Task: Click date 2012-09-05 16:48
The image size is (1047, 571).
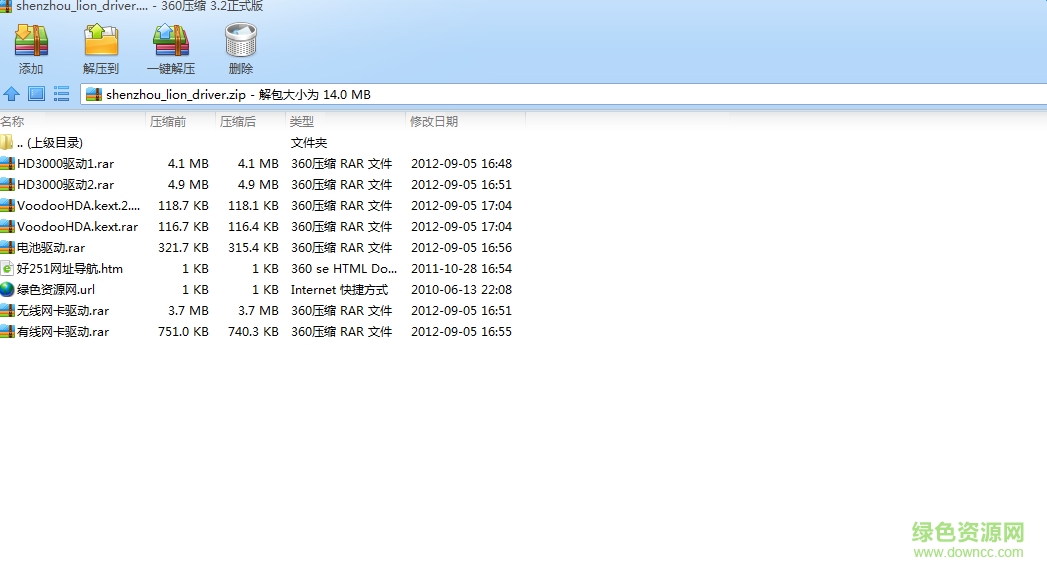Action: (461, 164)
